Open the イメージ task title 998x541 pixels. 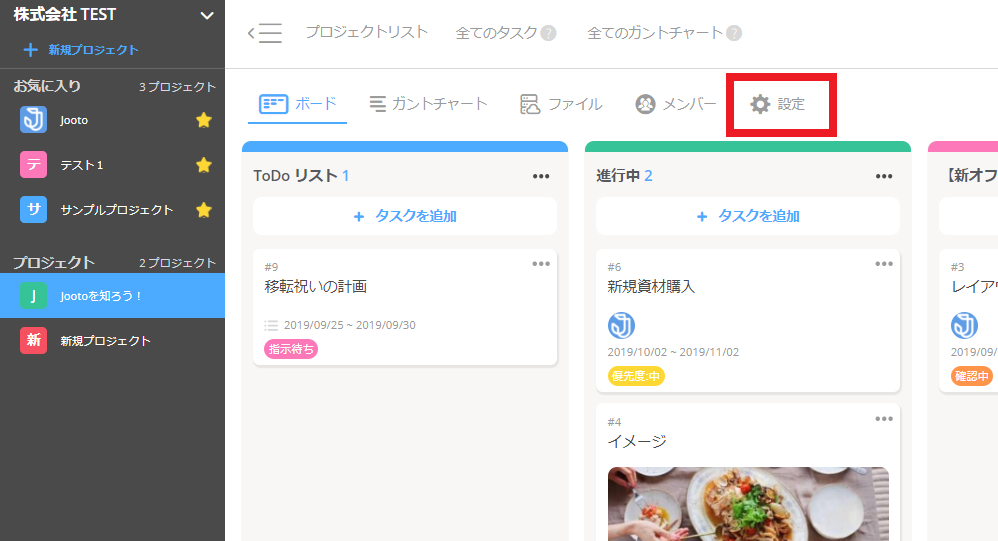(637, 441)
